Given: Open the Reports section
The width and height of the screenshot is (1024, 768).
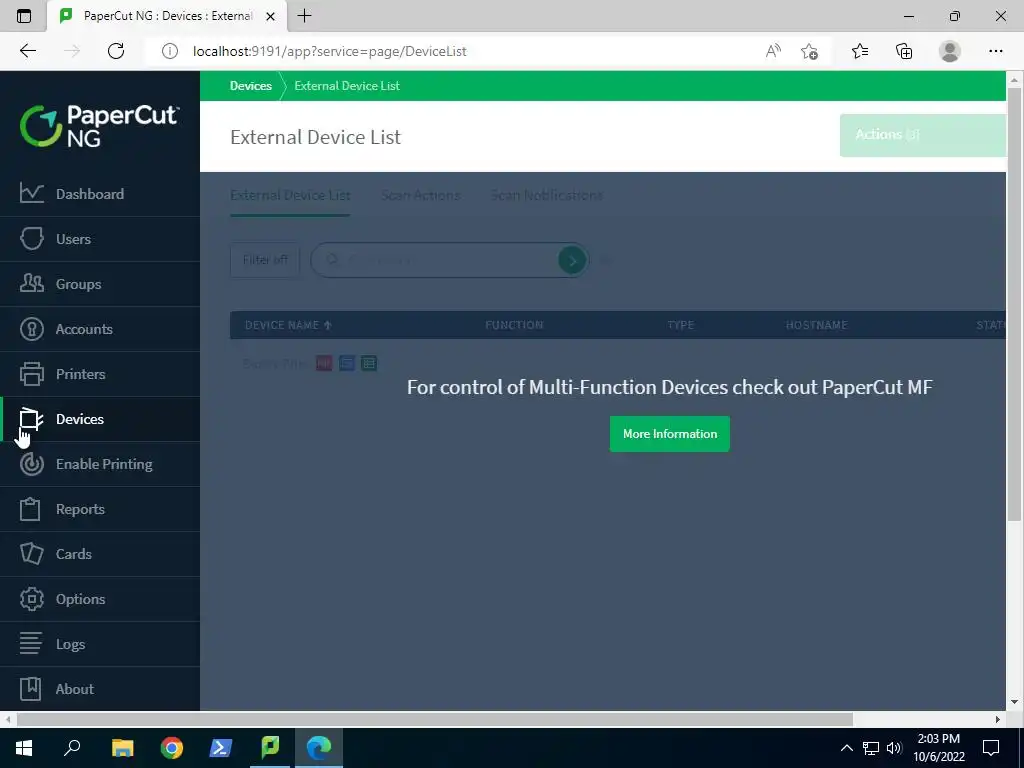Looking at the screenshot, I should (100, 509).
